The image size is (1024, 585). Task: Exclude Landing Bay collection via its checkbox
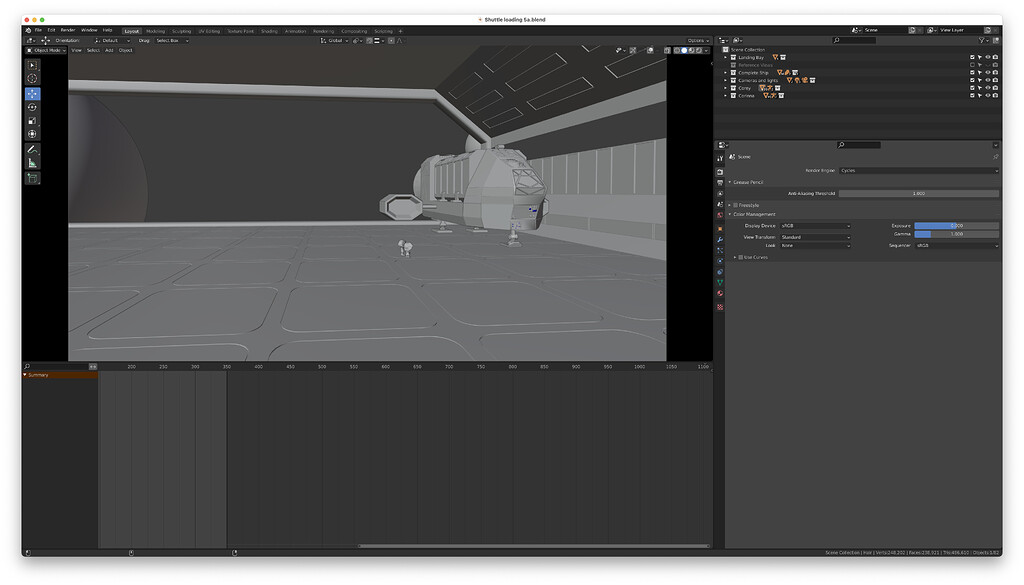tap(972, 57)
